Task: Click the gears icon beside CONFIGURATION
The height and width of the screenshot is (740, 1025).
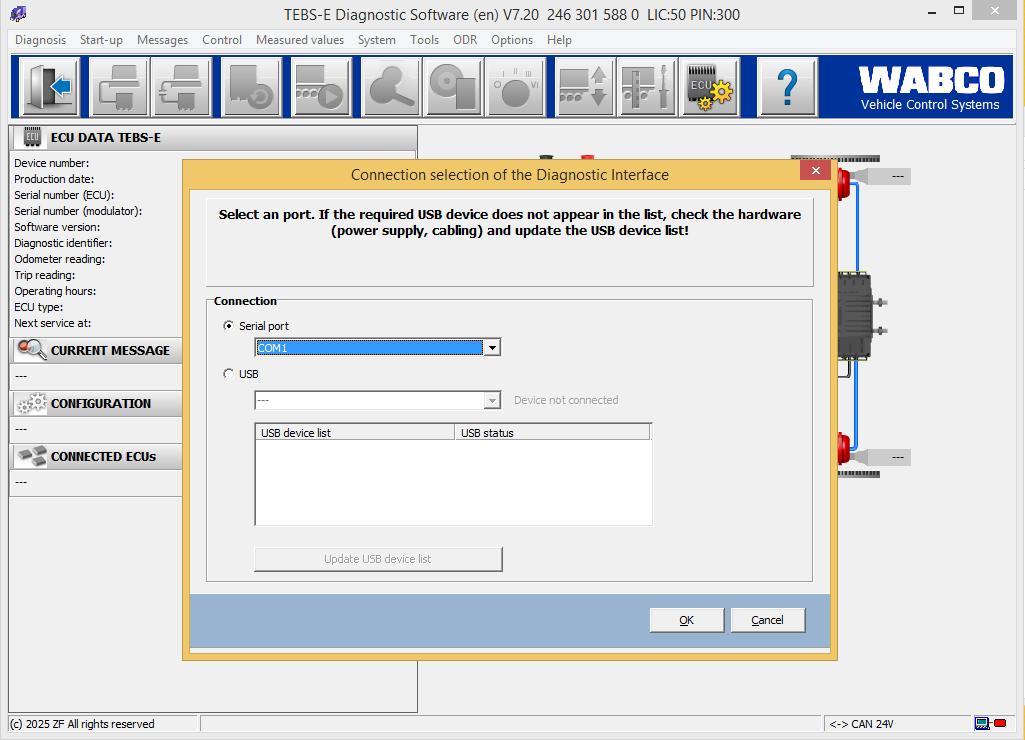Action: 31,403
